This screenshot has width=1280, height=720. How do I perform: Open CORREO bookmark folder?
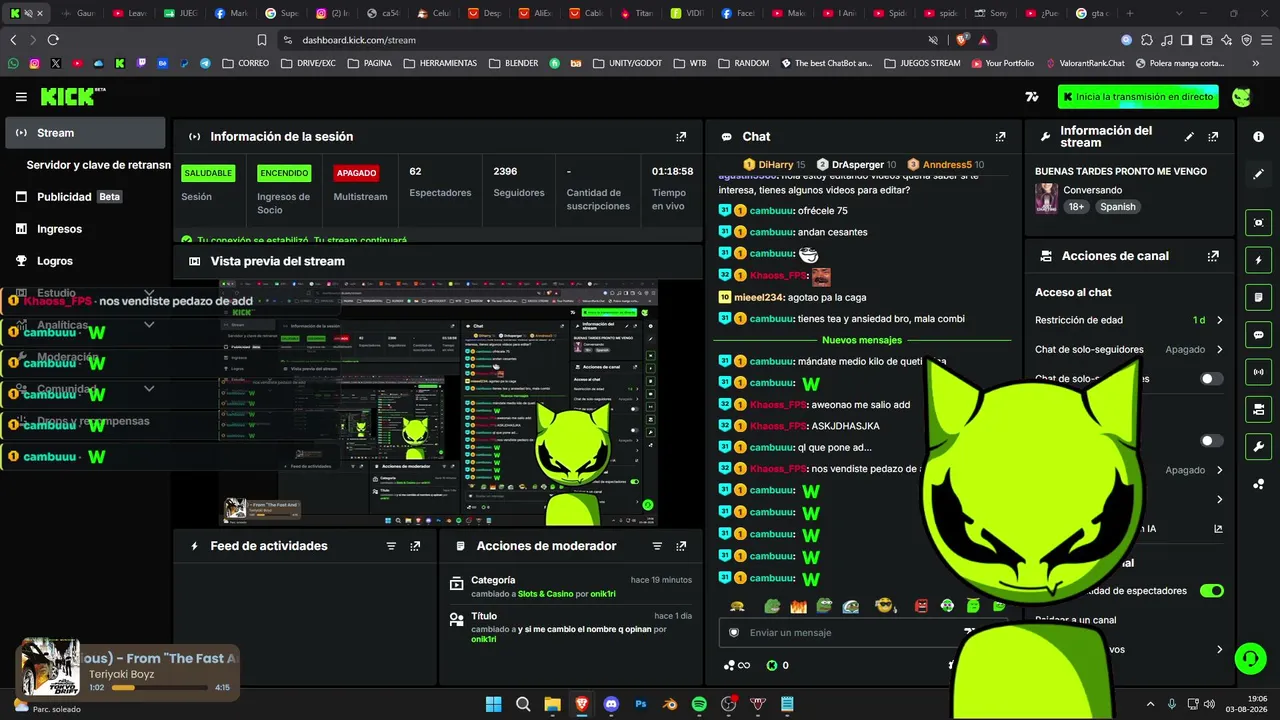point(246,63)
